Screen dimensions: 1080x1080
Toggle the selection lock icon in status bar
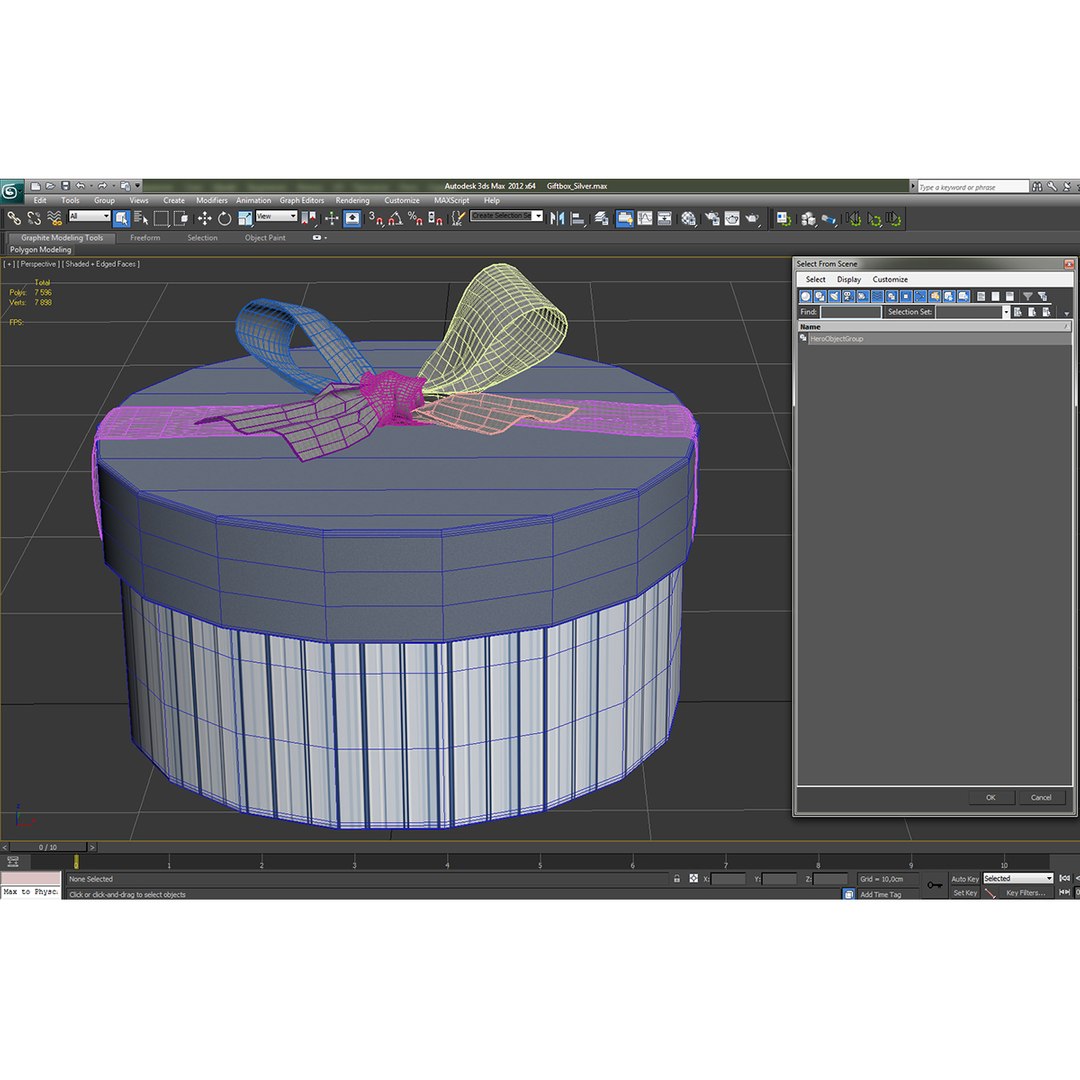(x=676, y=879)
